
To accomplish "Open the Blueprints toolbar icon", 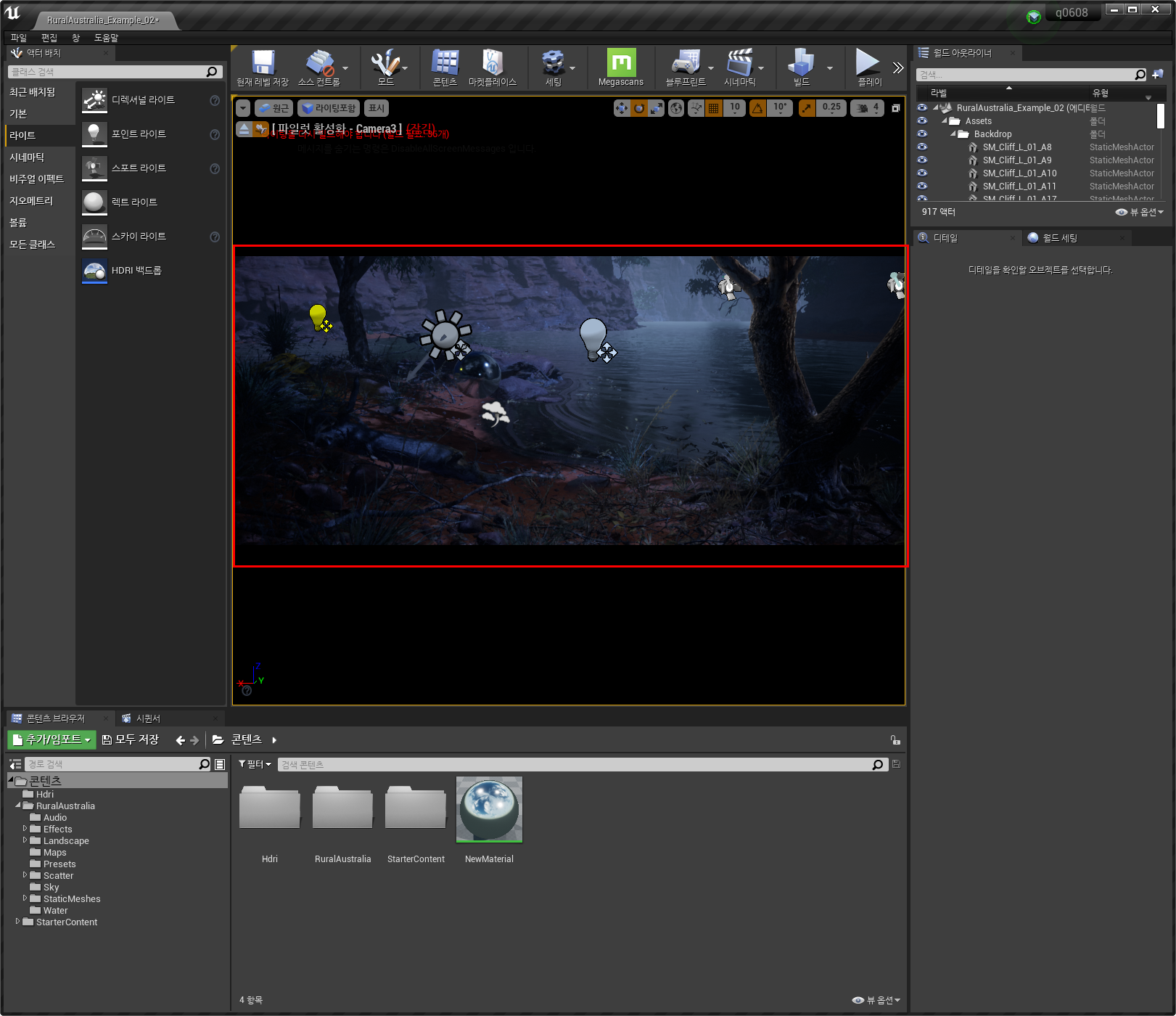I will 686,64.
